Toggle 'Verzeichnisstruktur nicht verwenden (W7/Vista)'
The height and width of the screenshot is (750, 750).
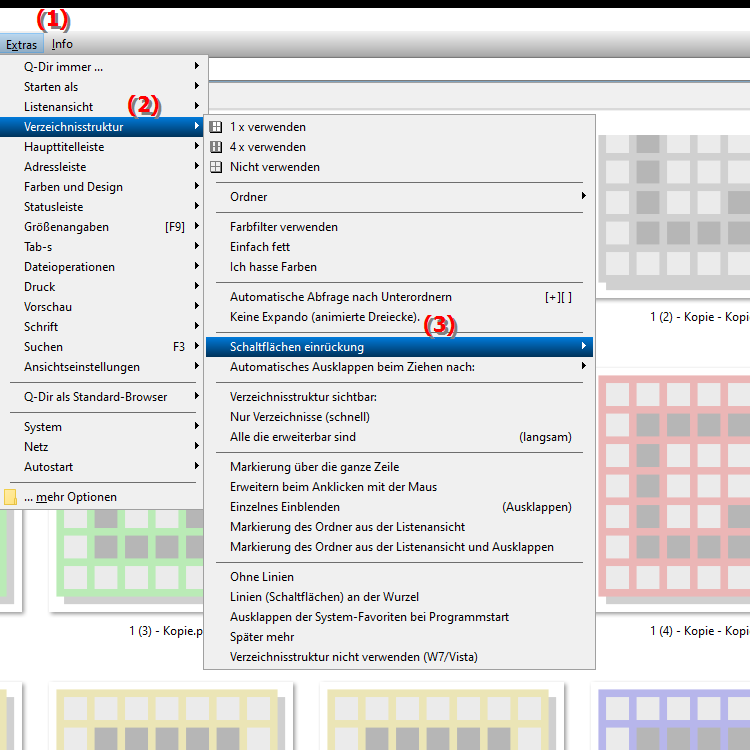[x=399, y=657]
